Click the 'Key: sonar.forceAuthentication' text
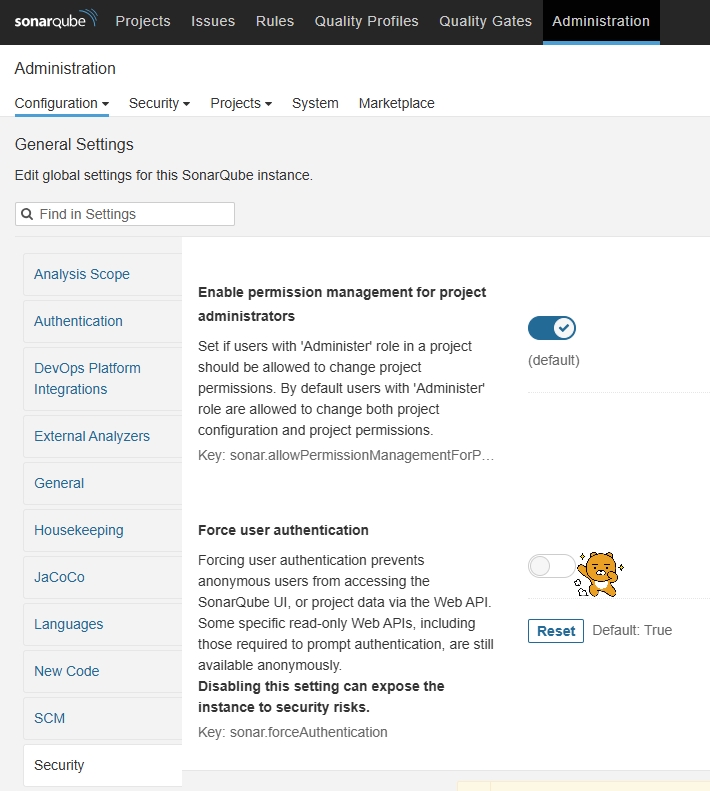 [x=293, y=732]
